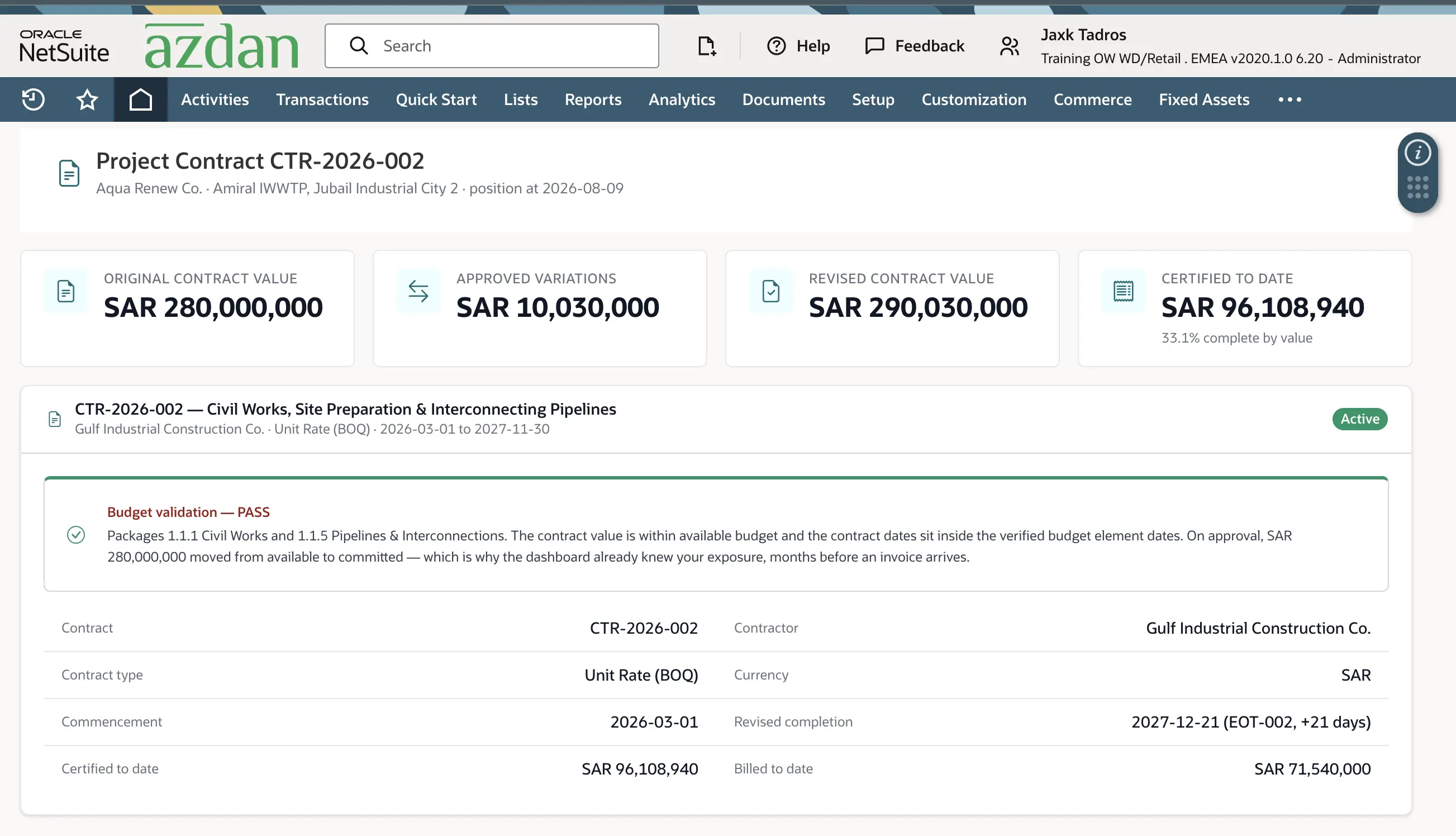Image resolution: width=1456 pixels, height=836 pixels.
Task: Click the Project Contract page document icon
Action: point(69,173)
